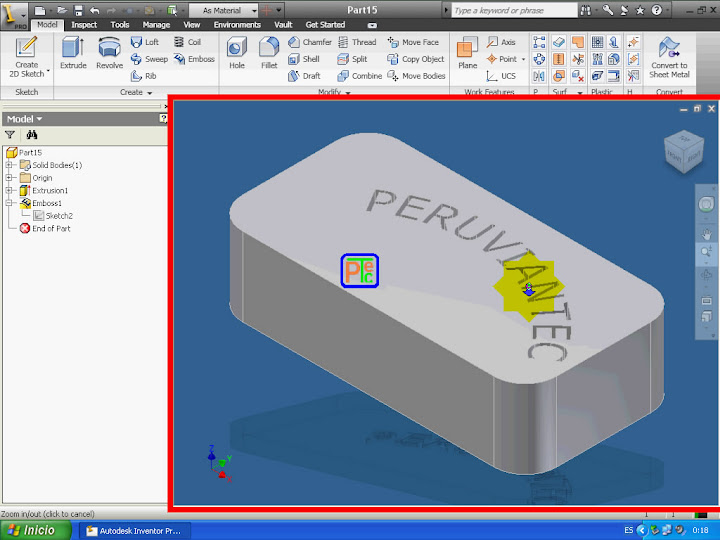720x540 pixels.
Task: Click the Undo arrow in quick access toolbar
Action: (95, 10)
